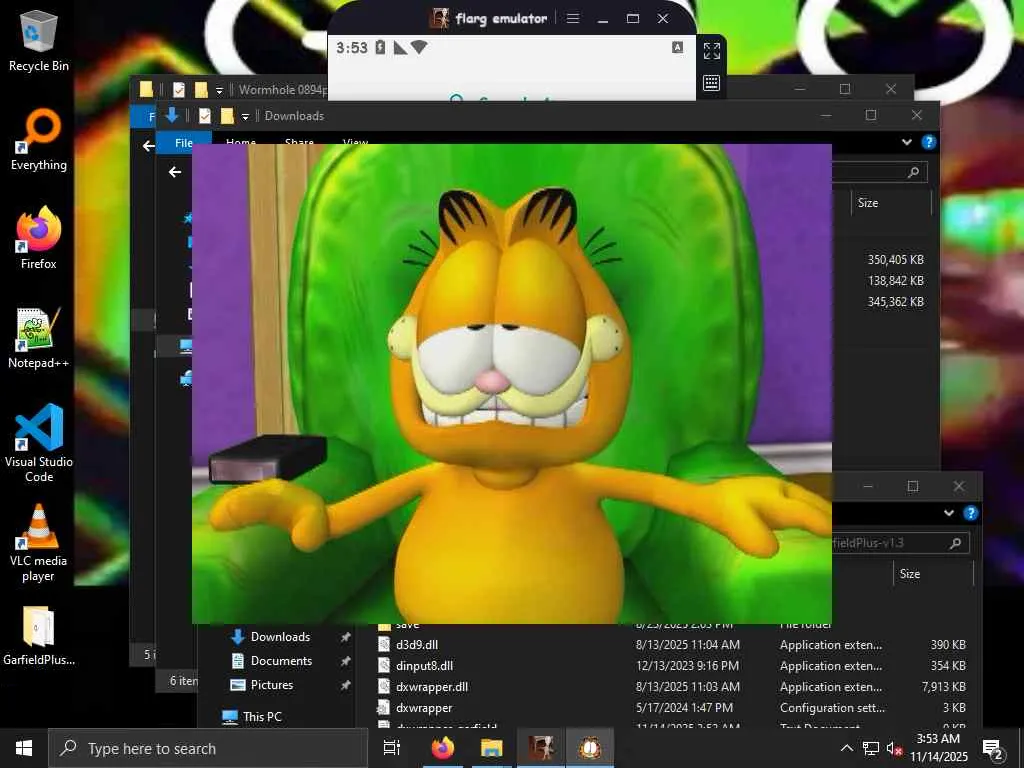Image resolution: width=1024 pixels, height=768 pixels.
Task: Click the flarg emulator fullscreen icon
Action: [x=712, y=51]
